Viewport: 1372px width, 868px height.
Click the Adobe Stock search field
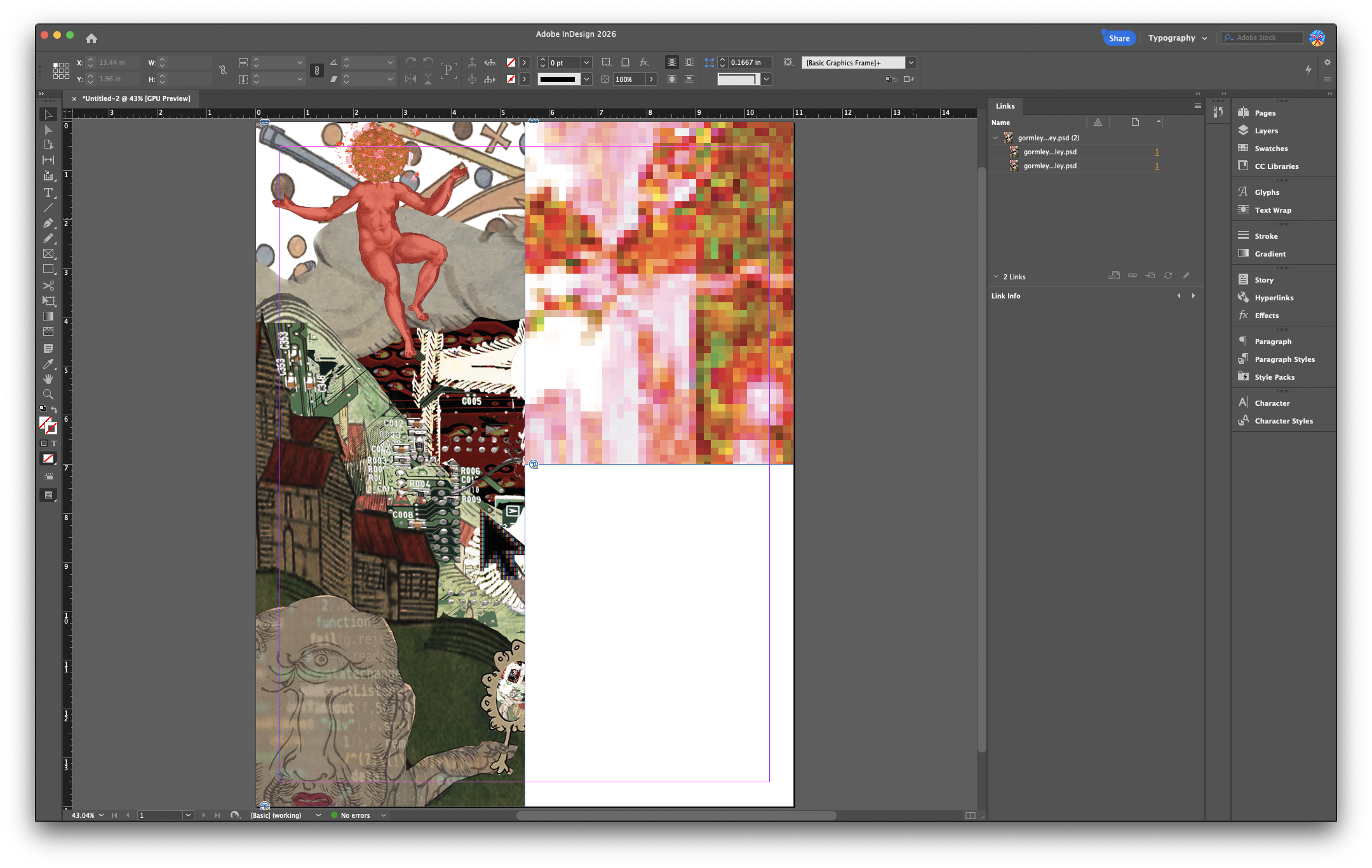[1262, 38]
